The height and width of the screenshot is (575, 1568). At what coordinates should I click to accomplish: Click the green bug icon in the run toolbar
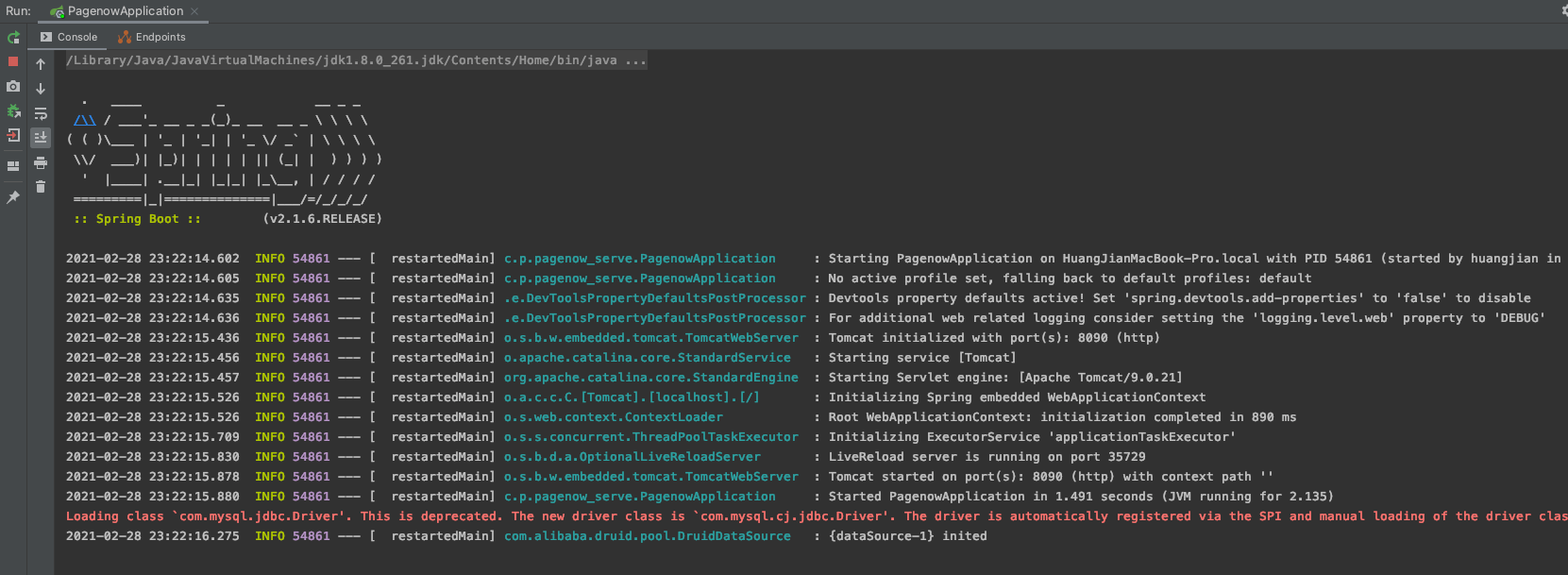tap(13, 110)
